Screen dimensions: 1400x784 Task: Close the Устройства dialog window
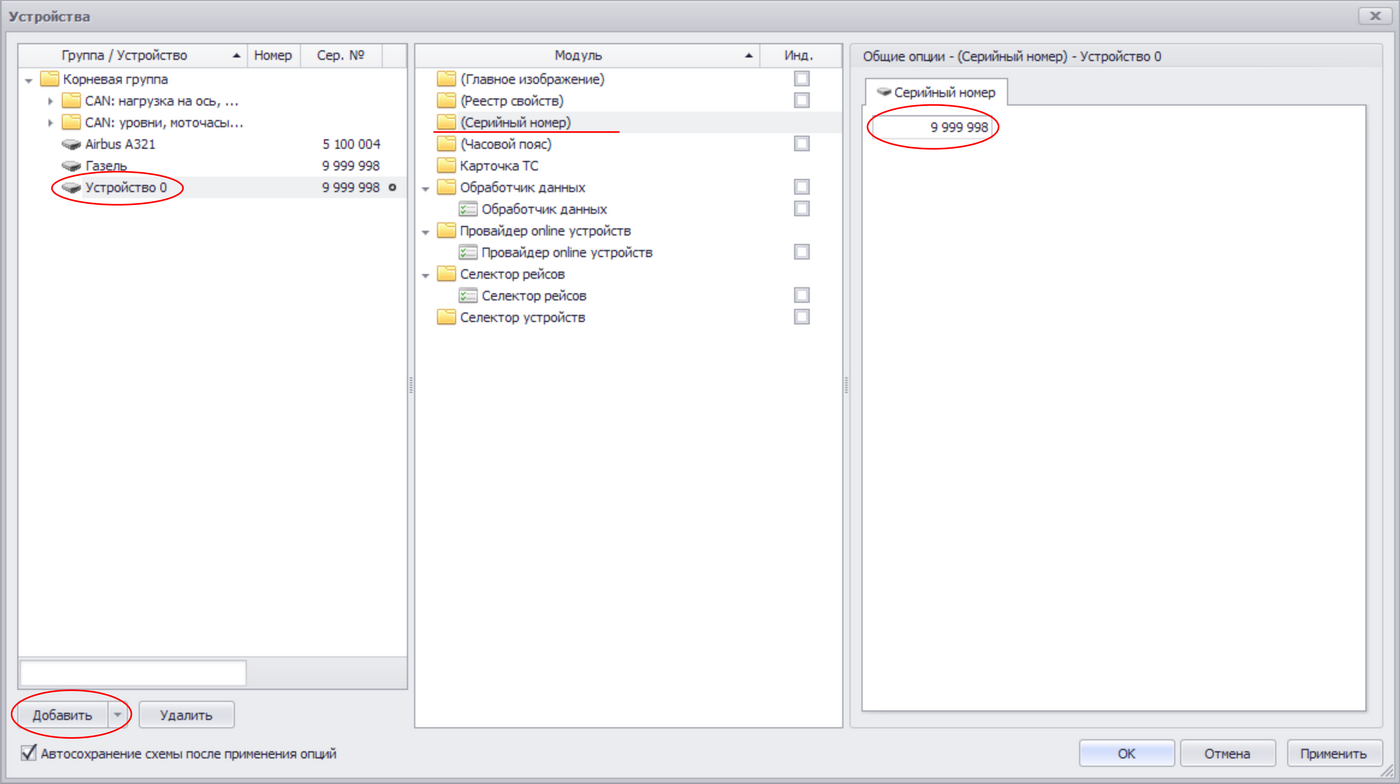pyautogui.click(x=1375, y=16)
